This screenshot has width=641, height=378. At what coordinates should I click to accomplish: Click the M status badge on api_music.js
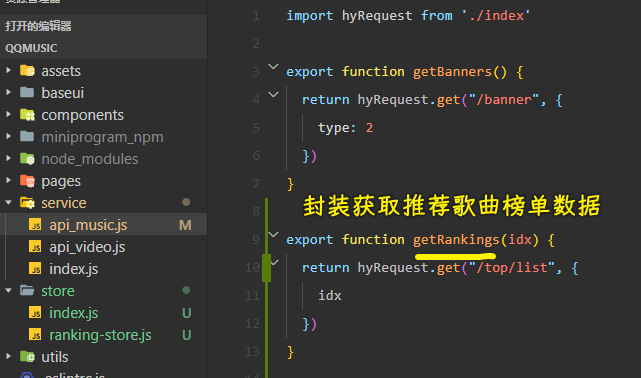click(x=185, y=225)
